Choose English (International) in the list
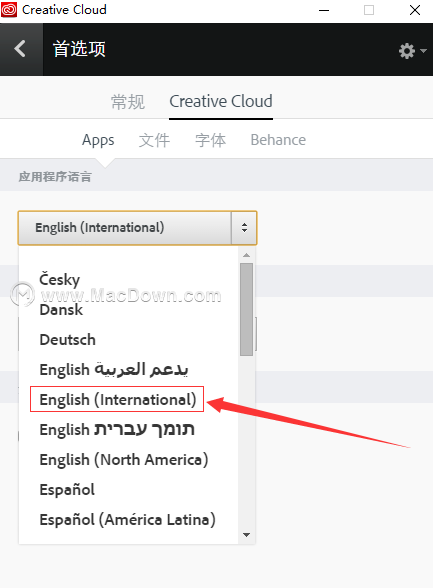The width and height of the screenshot is (433, 588). pos(118,400)
